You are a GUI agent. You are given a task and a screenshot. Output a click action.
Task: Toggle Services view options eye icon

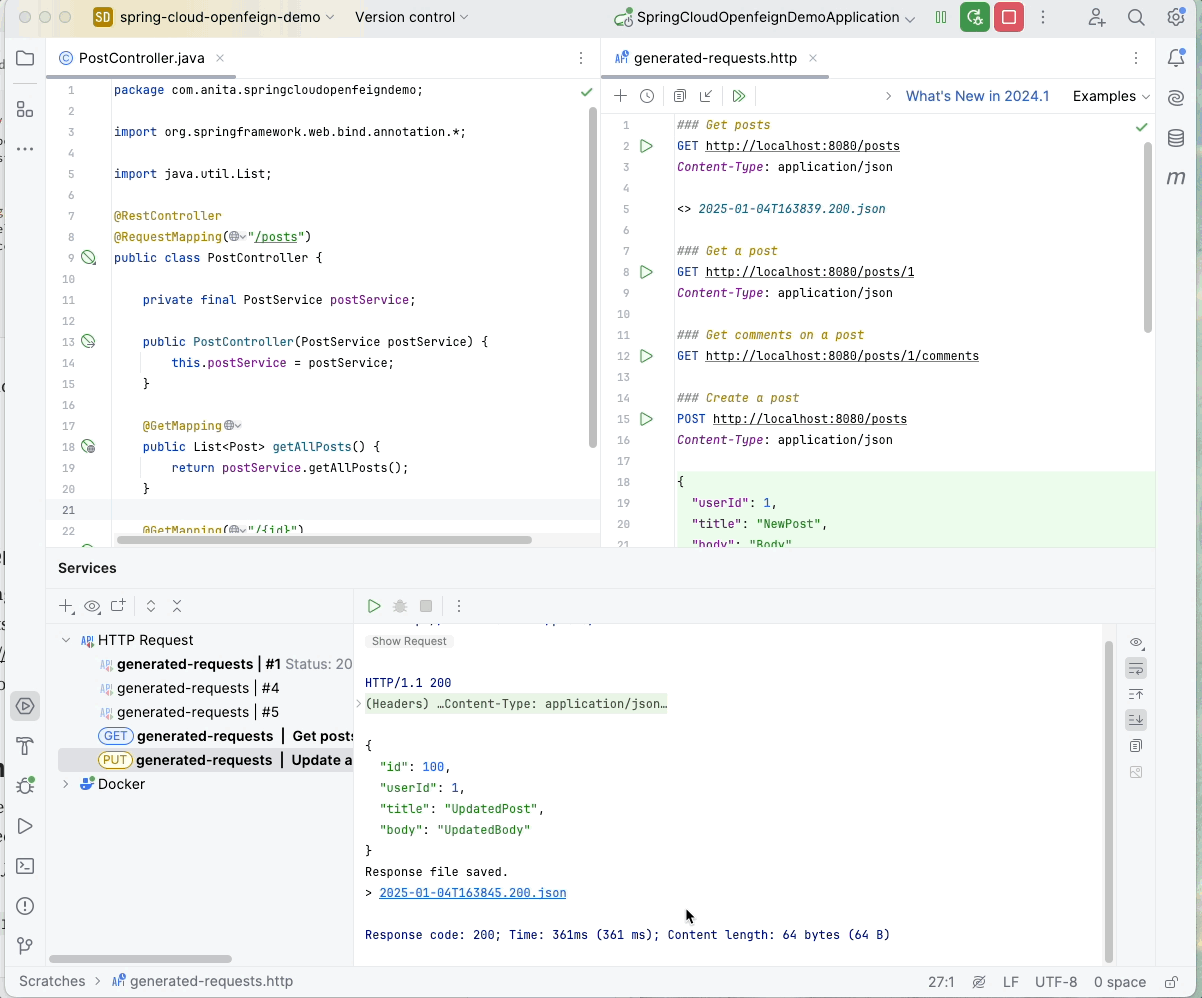[x=92, y=606]
